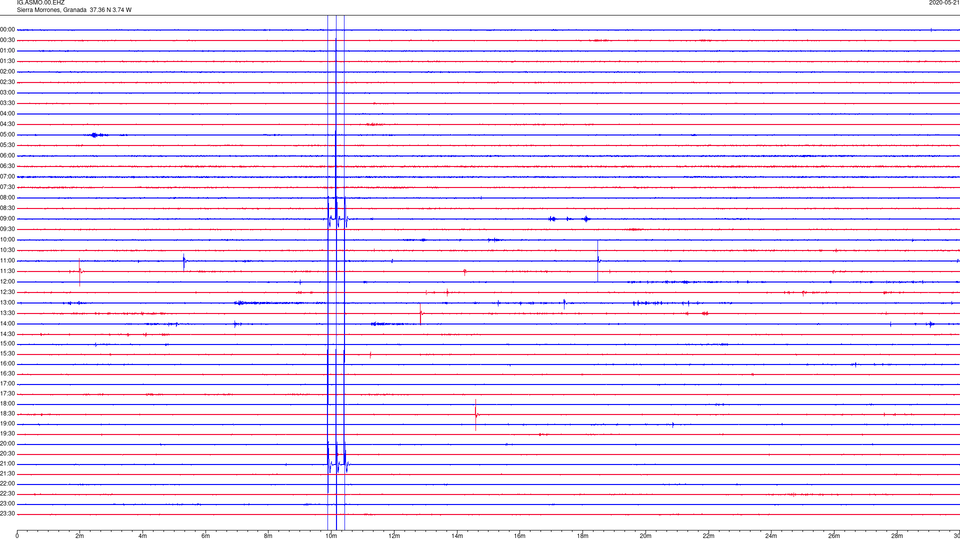Select the 04:00 trace time label
The image size is (960, 540).
7,113
